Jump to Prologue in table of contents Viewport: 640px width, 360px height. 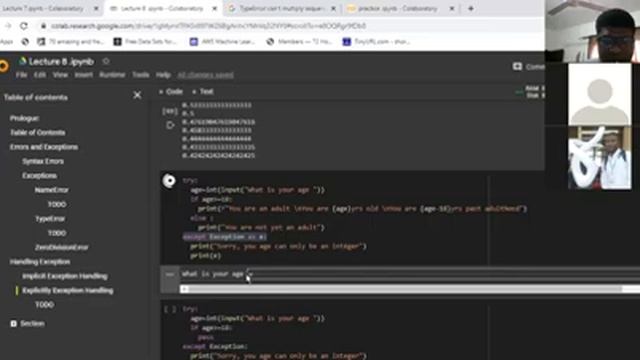click(24, 118)
